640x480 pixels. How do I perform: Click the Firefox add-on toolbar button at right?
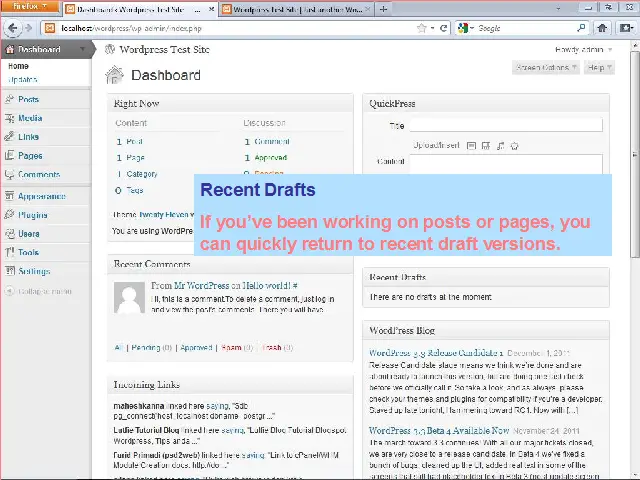[627, 28]
